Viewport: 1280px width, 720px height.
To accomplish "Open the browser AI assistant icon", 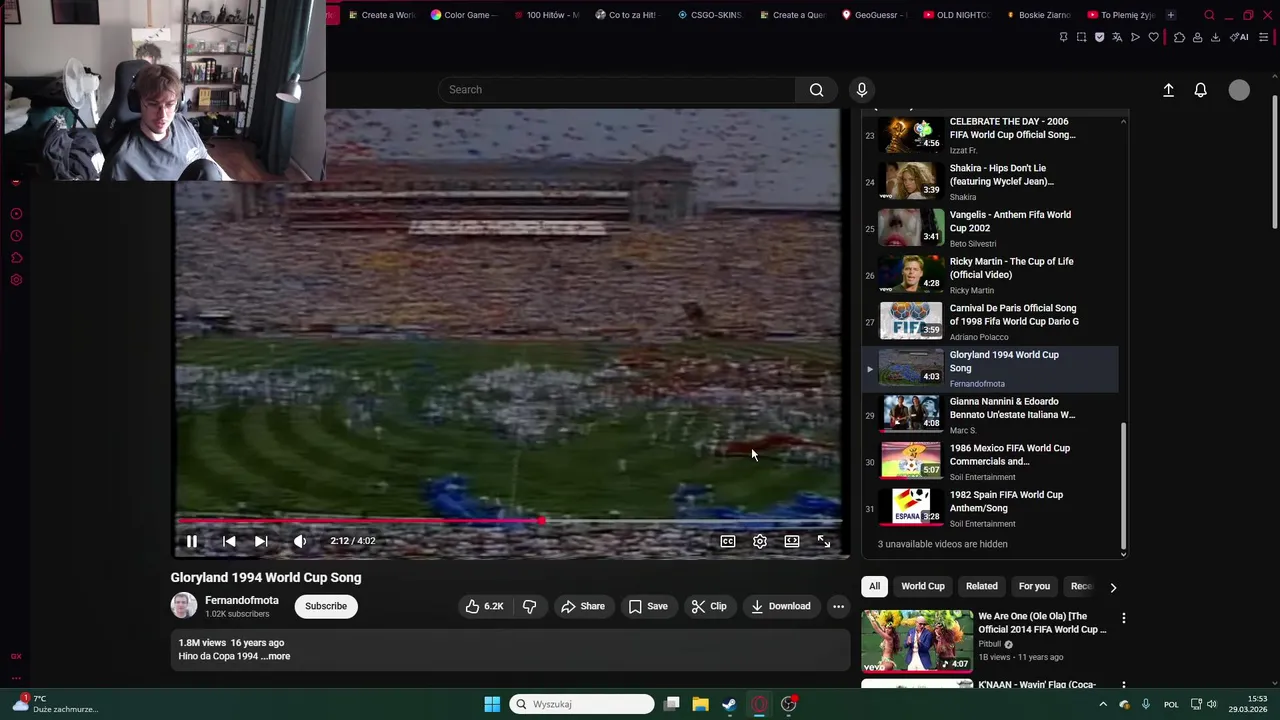I will (x=1239, y=37).
